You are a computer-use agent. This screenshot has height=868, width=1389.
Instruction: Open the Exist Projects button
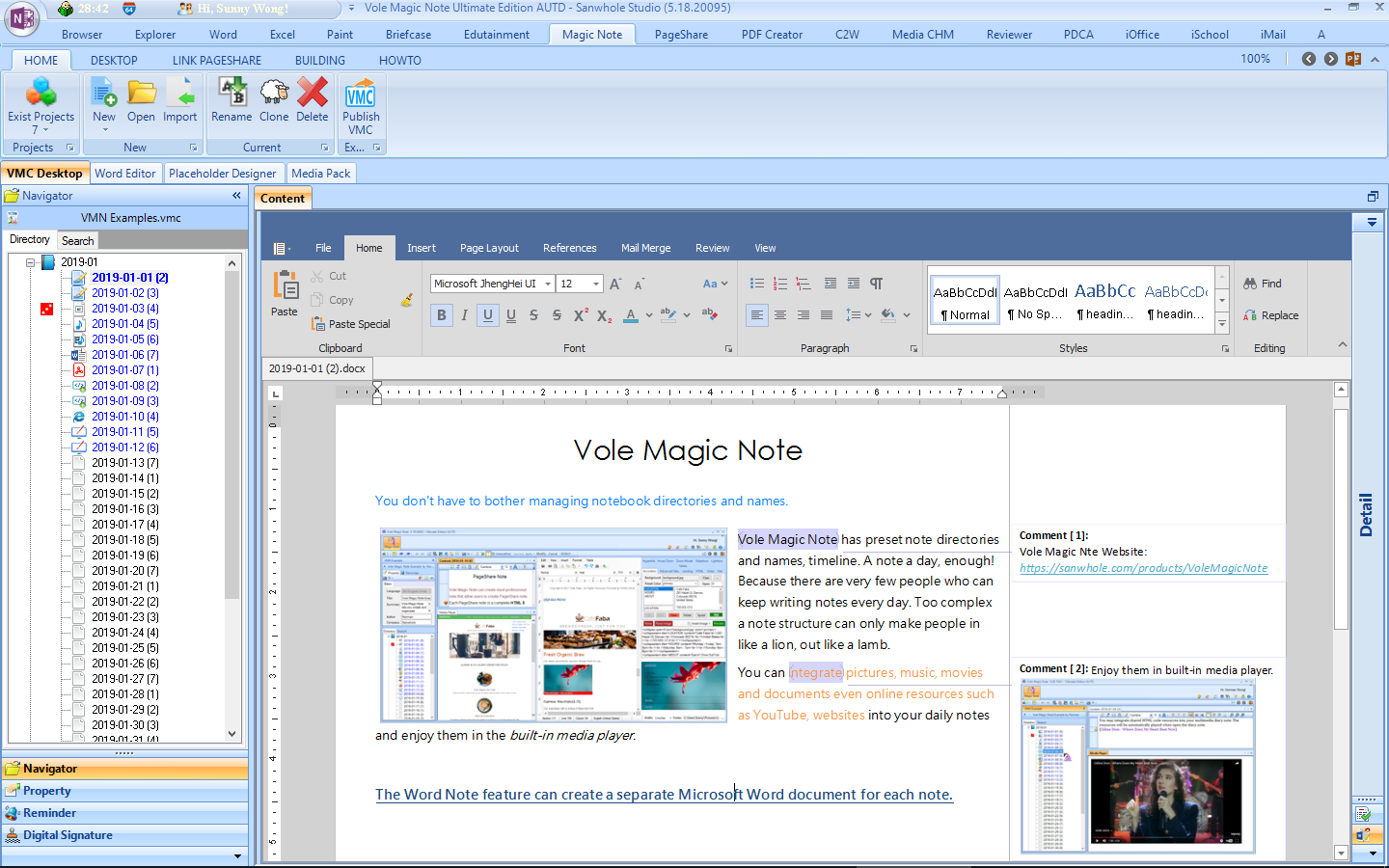click(x=41, y=106)
